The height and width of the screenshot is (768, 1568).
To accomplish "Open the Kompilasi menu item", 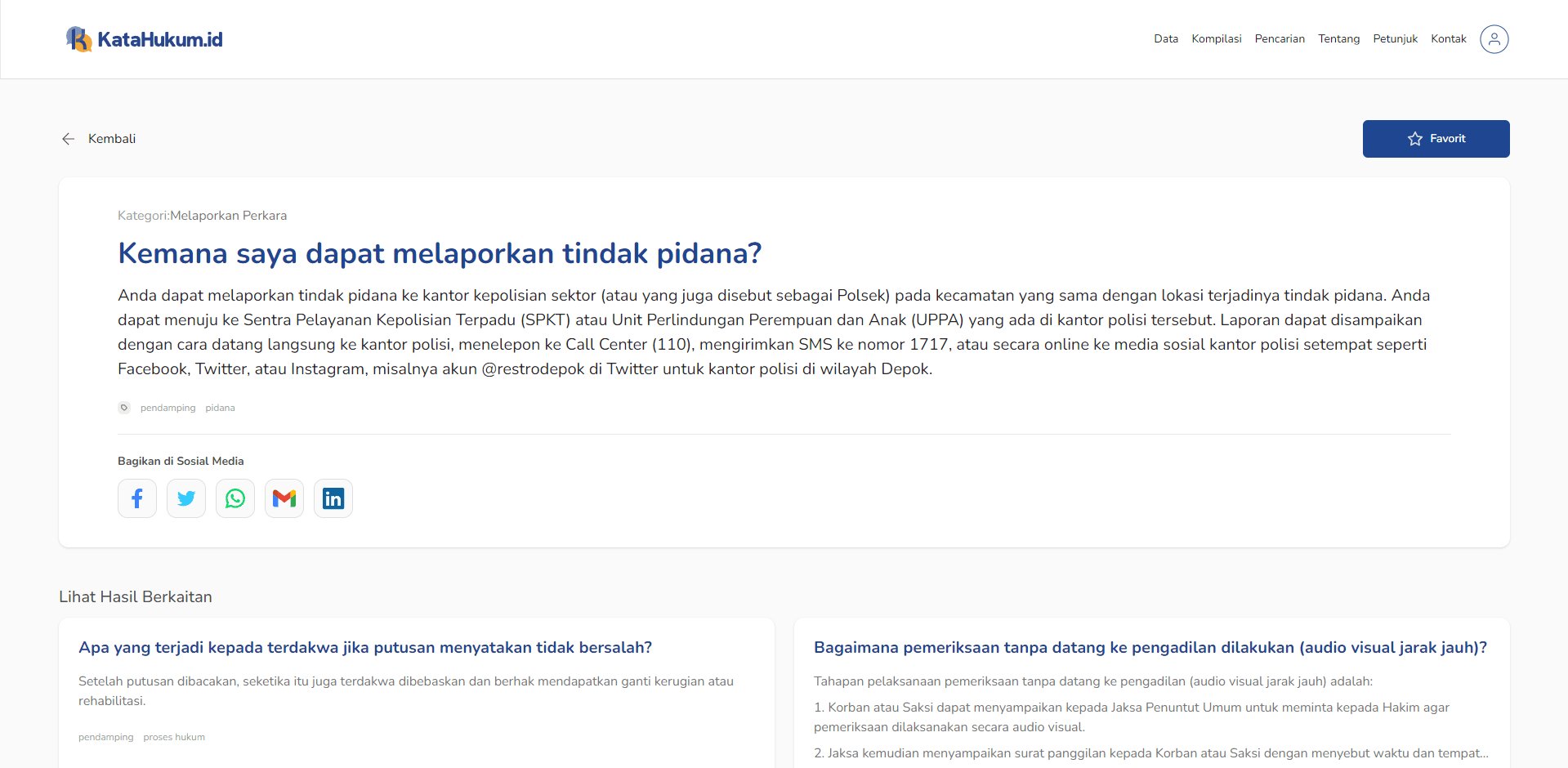I will tap(1216, 39).
